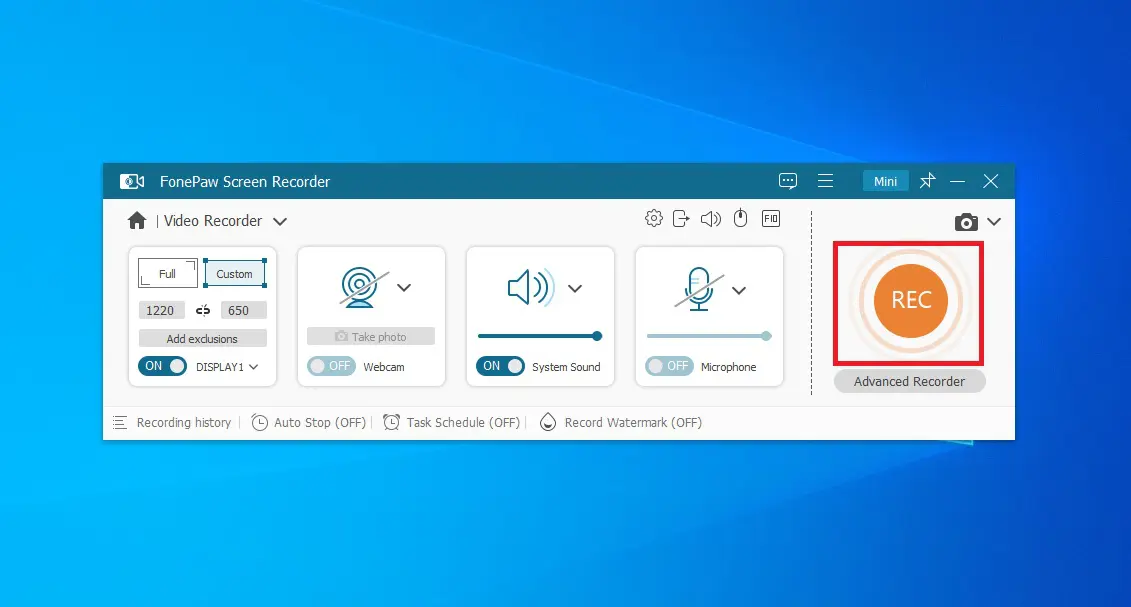Click the output/export icon

[682, 219]
